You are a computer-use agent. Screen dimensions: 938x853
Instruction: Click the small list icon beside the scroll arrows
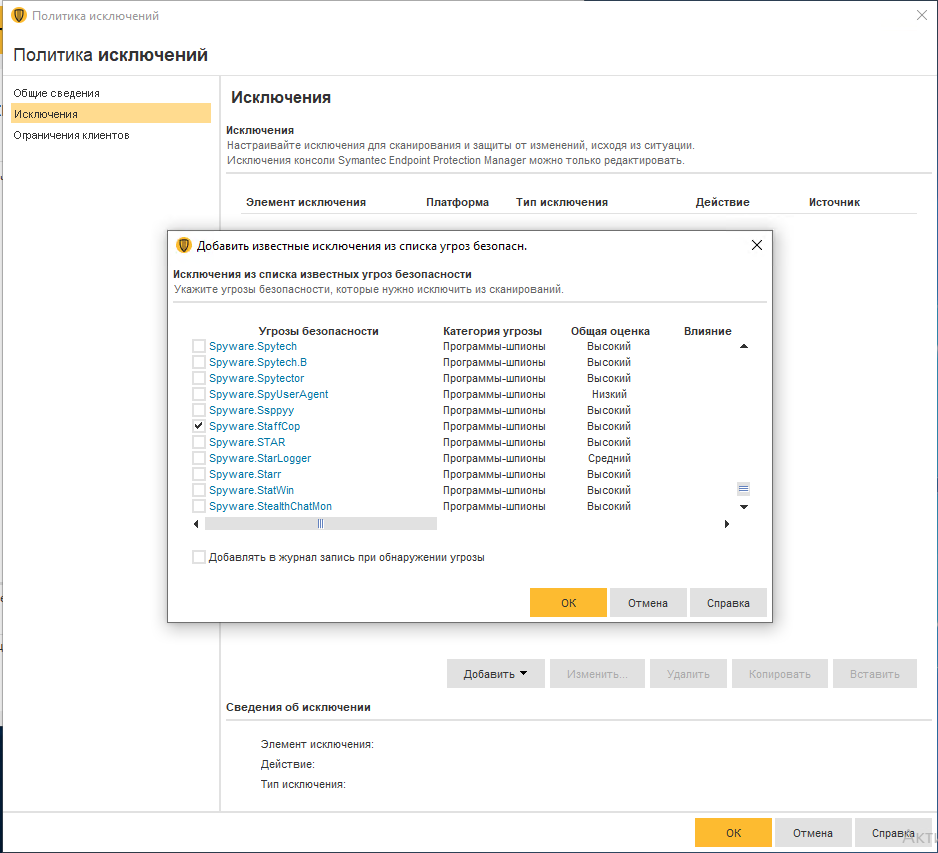(x=743, y=488)
